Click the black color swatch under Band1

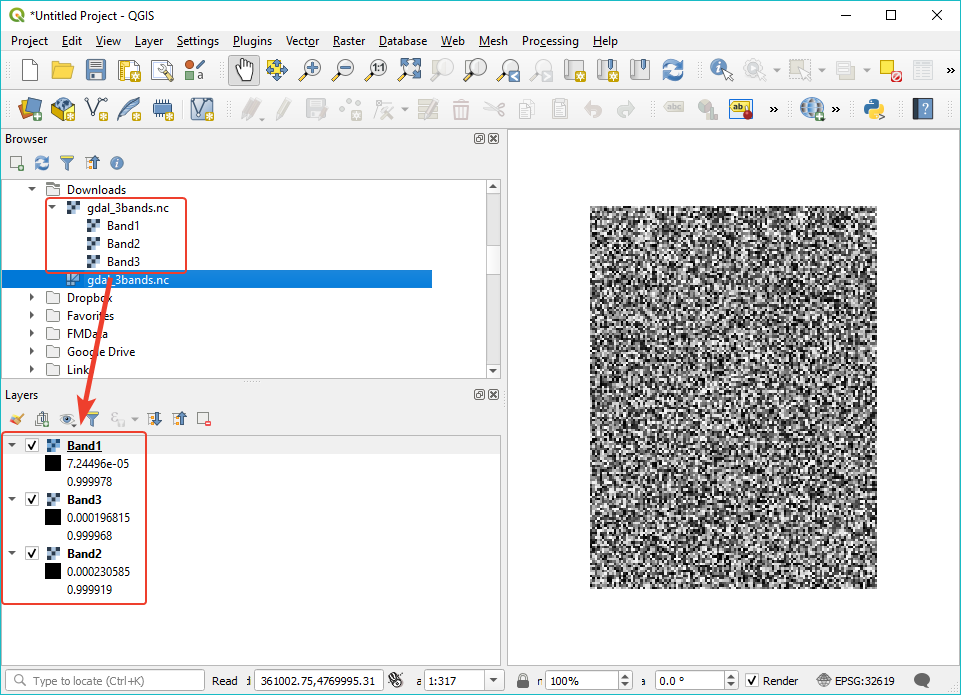pyautogui.click(x=54, y=463)
